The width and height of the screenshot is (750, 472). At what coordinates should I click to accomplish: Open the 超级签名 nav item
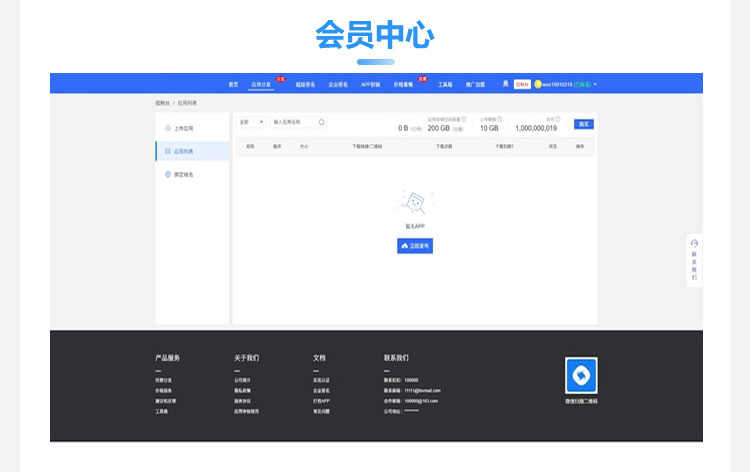(x=305, y=85)
